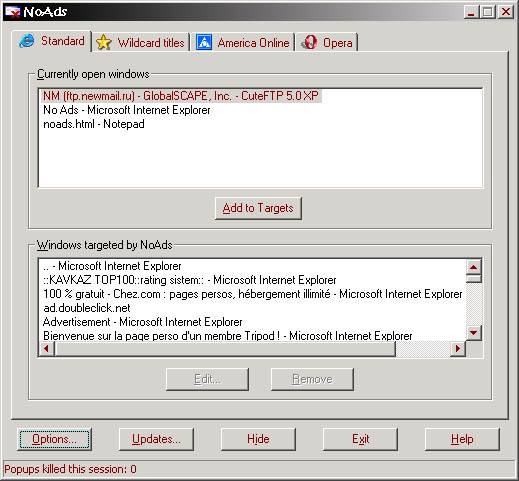Open the Opera tab
Screen dimensions: 519x481
327,43
